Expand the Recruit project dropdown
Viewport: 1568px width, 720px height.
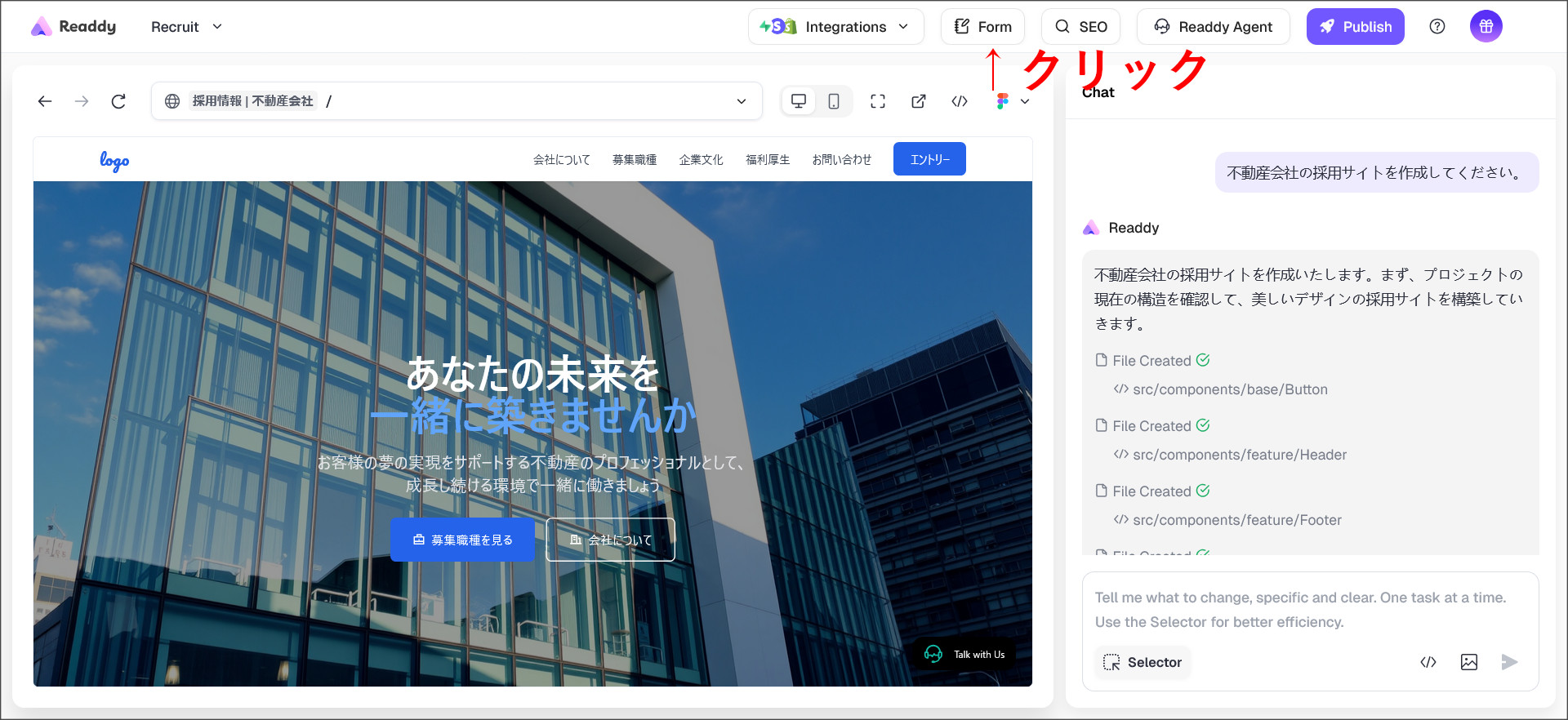[x=186, y=27]
